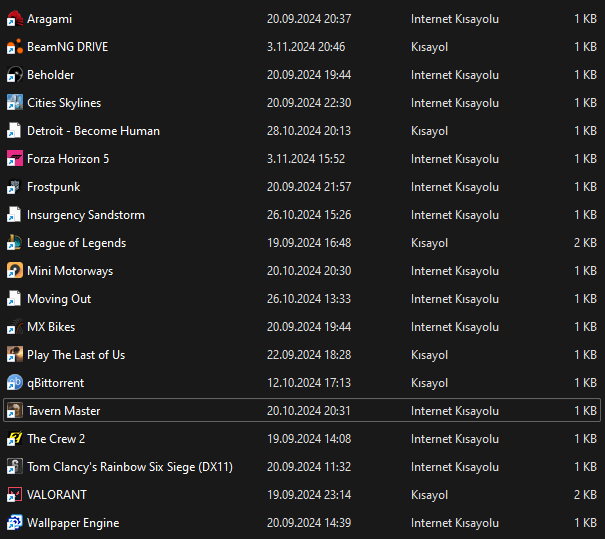The image size is (605, 539).
Task: Click the date 20.09.2024 21:57
Action: (309, 187)
